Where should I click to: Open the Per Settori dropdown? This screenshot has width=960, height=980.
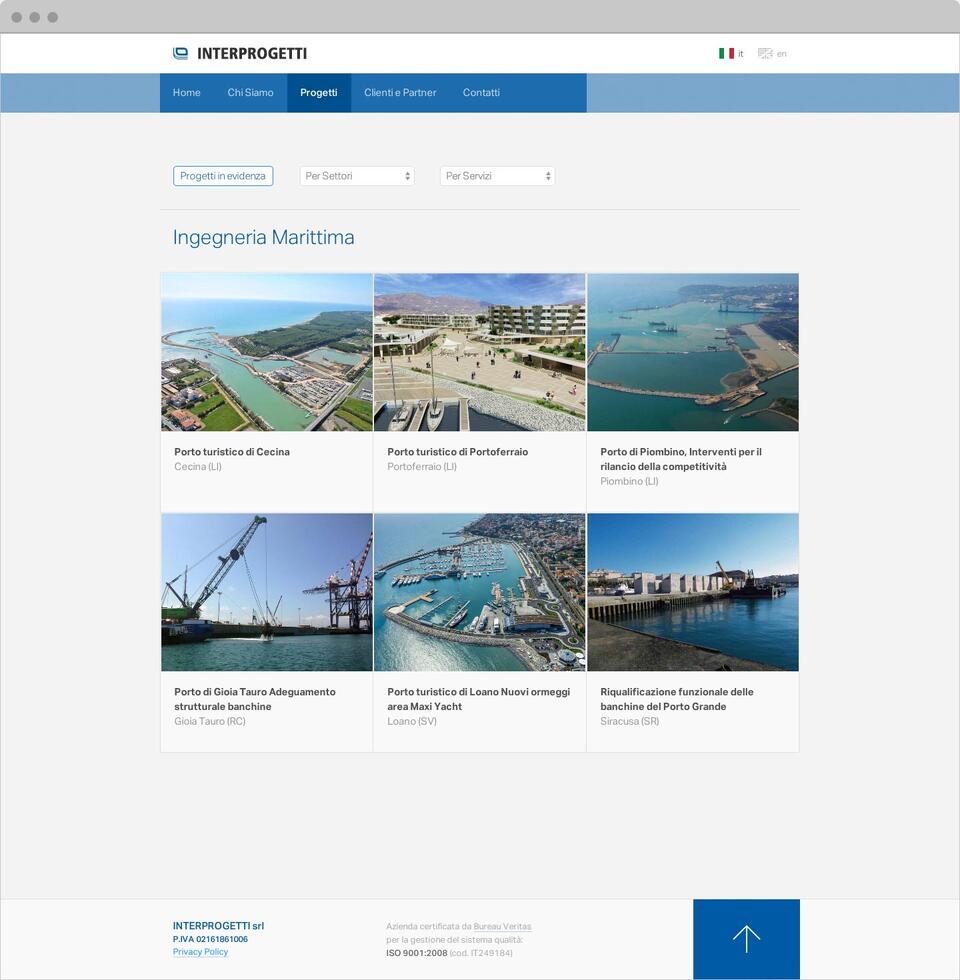click(357, 176)
